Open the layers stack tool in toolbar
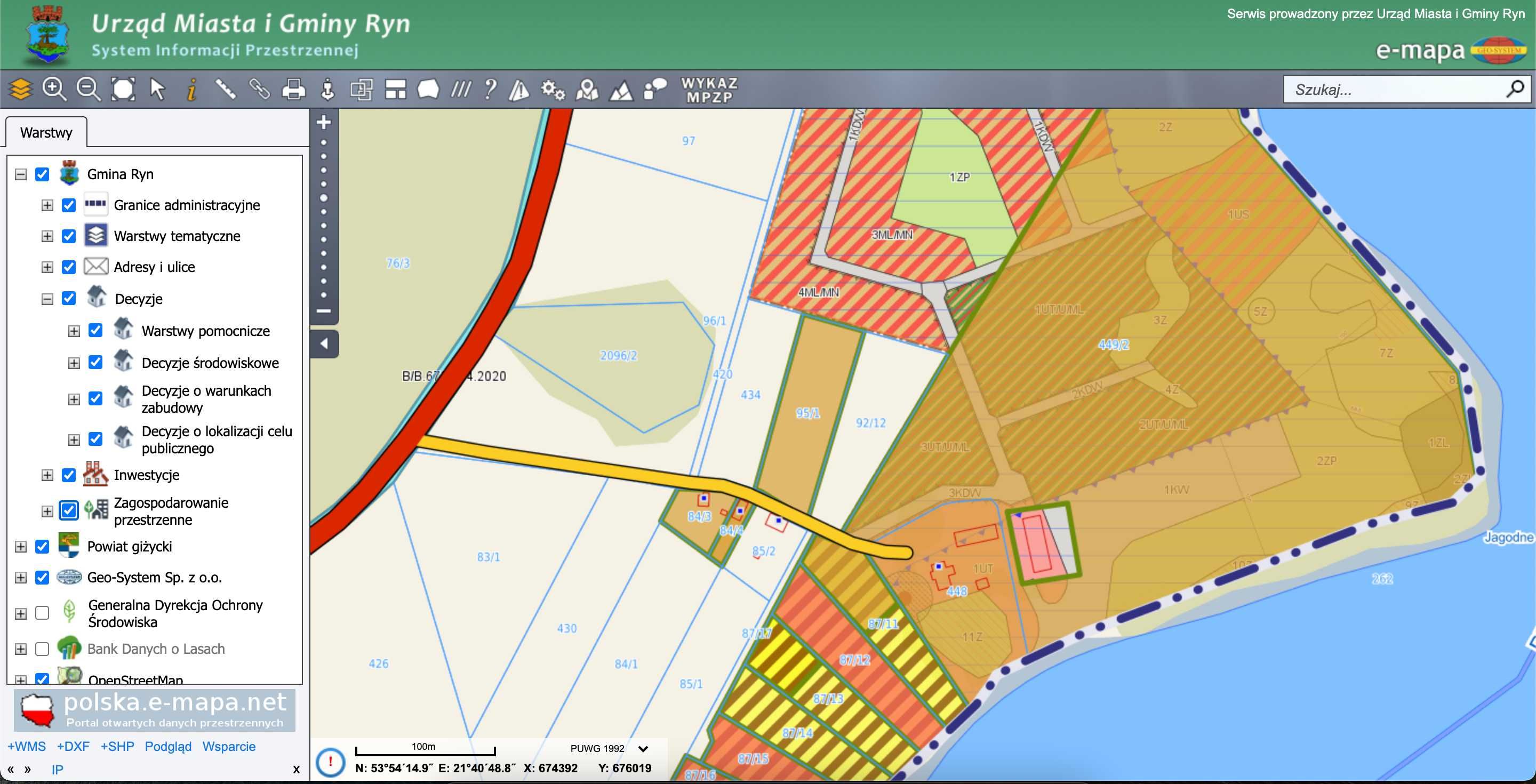This screenshot has width=1536, height=784. 20,90
